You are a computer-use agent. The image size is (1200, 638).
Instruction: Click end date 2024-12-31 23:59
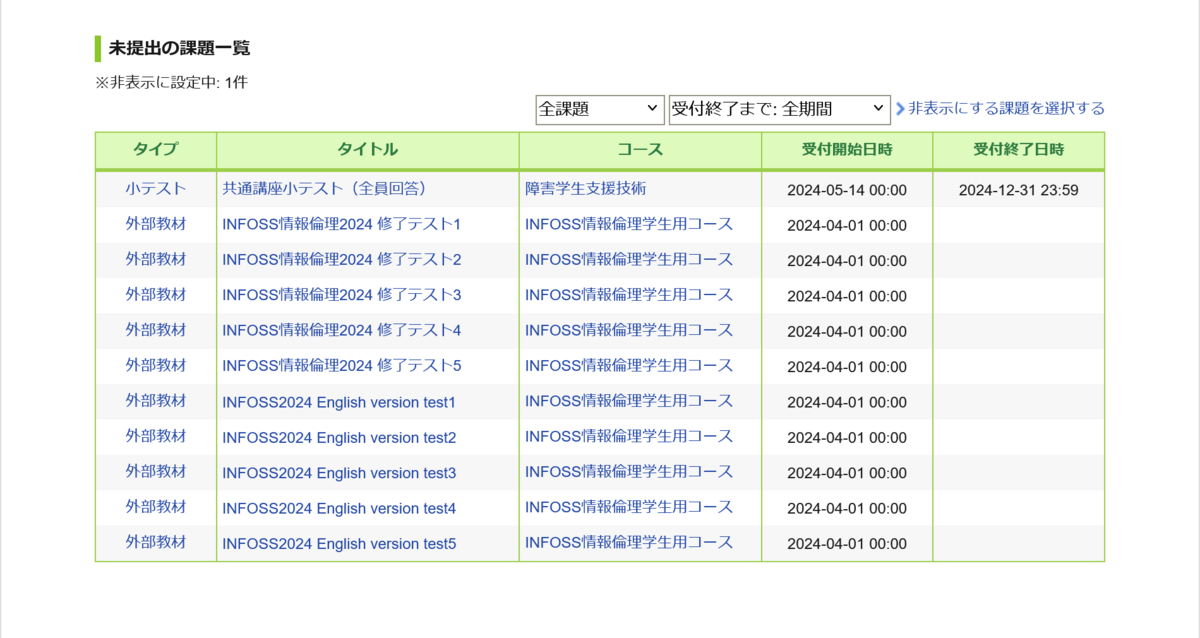pyautogui.click(x=1019, y=190)
